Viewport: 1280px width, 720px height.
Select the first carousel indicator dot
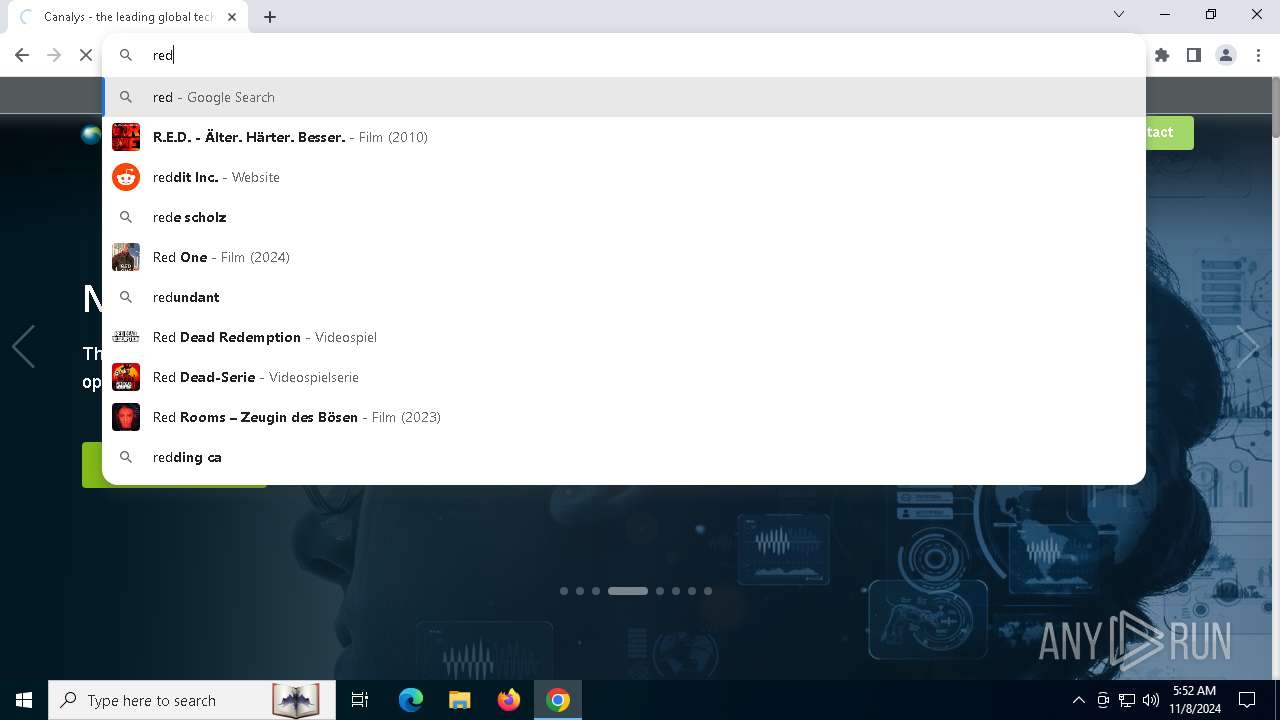[564, 591]
